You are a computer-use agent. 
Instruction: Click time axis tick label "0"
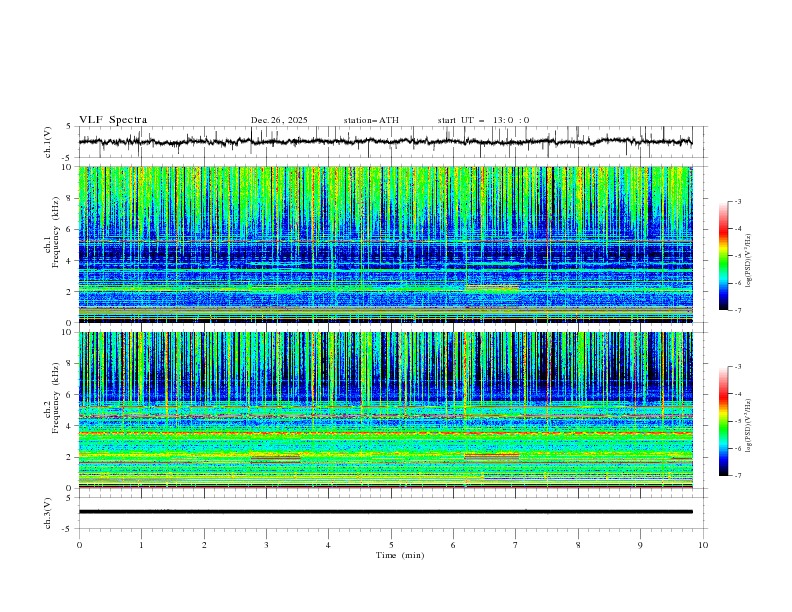tap(79, 545)
